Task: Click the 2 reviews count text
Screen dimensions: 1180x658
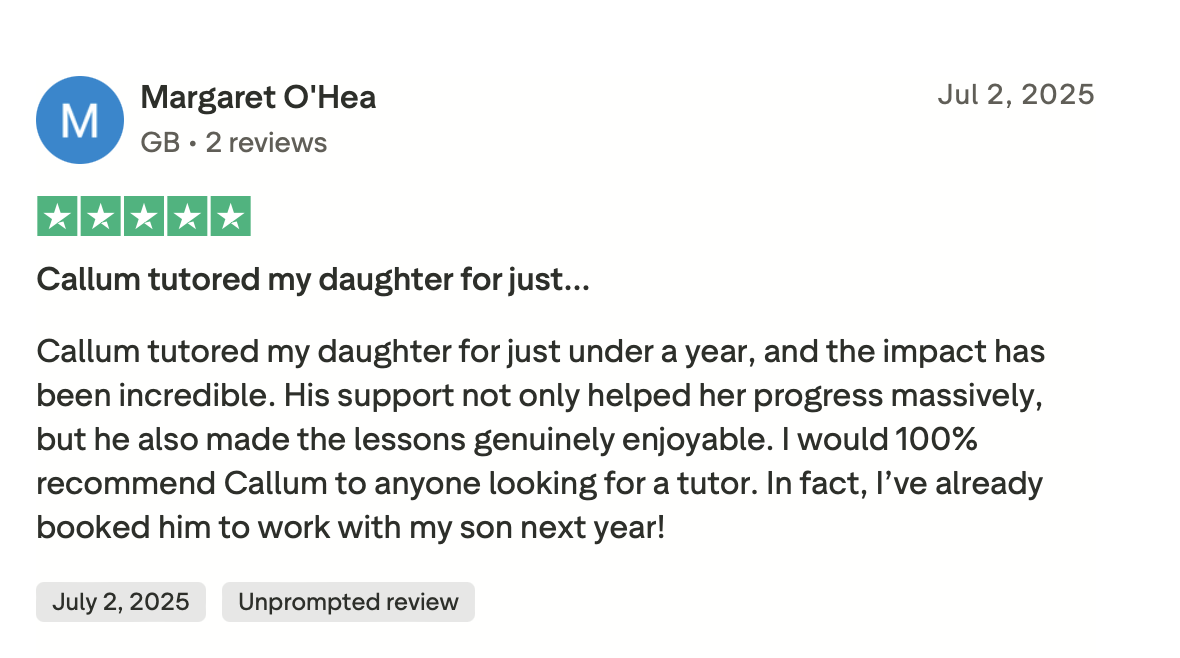Action: [x=266, y=142]
